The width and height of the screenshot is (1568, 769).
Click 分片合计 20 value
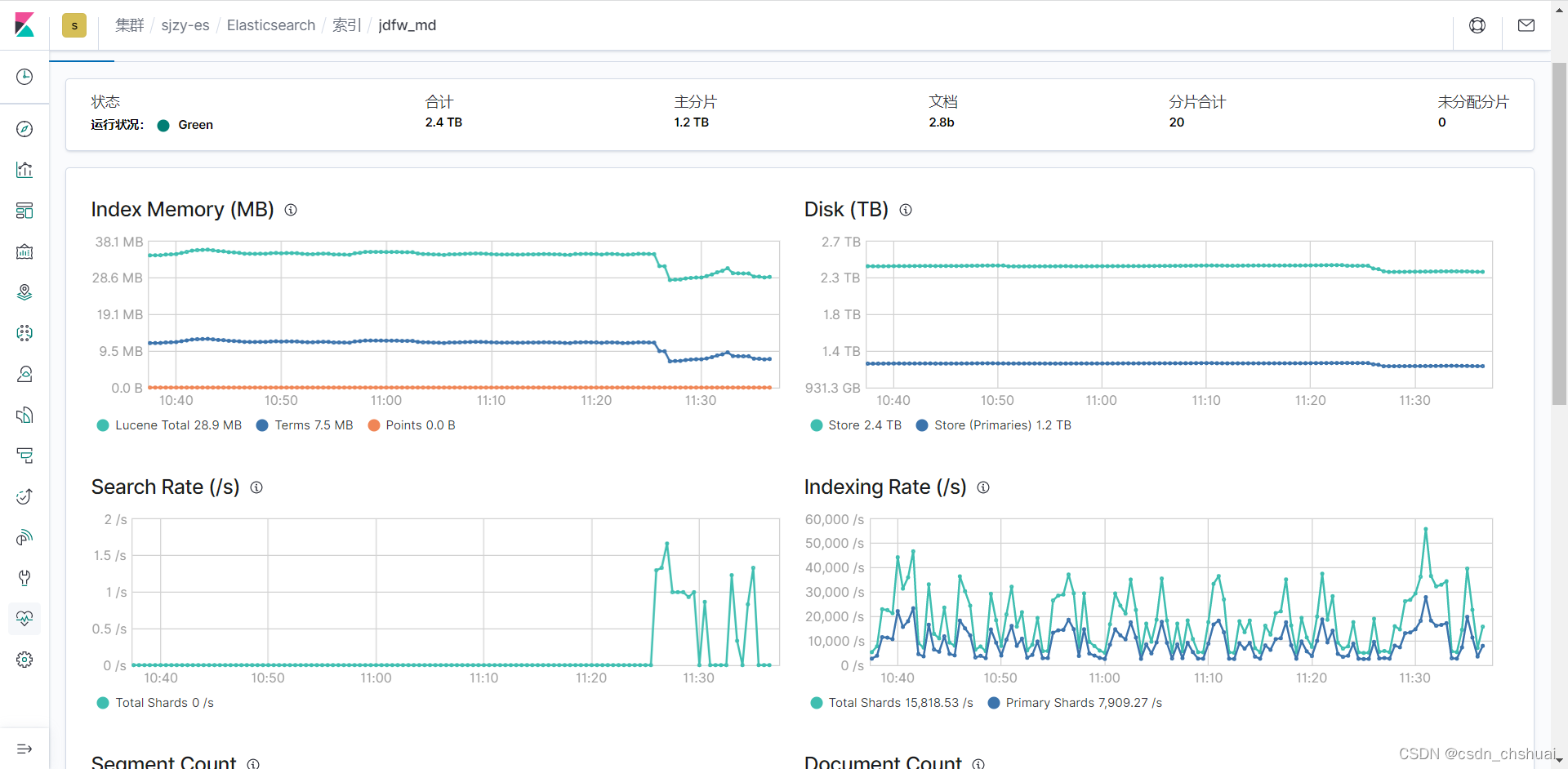click(x=1177, y=122)
